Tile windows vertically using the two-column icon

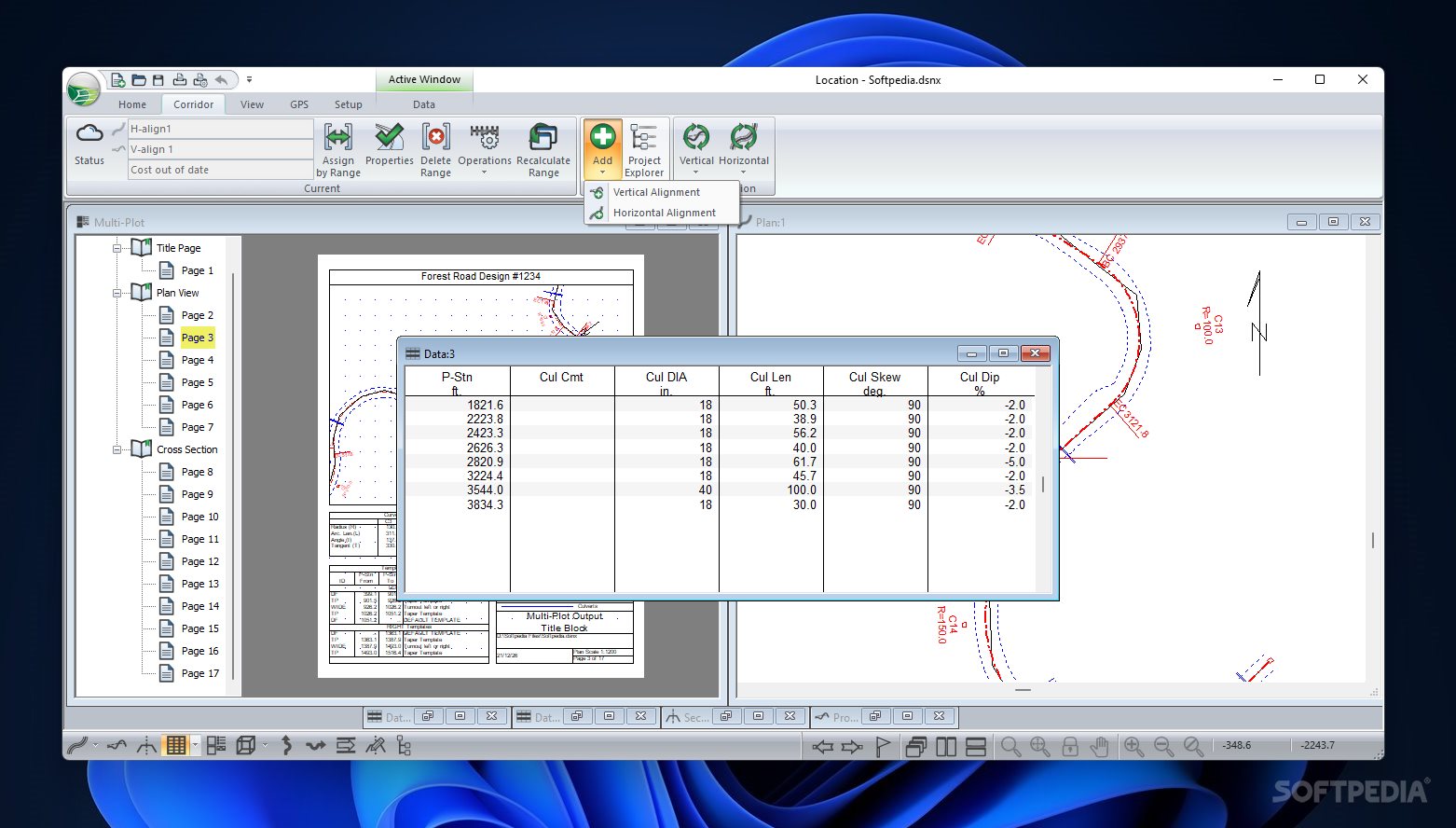(946, 746)
